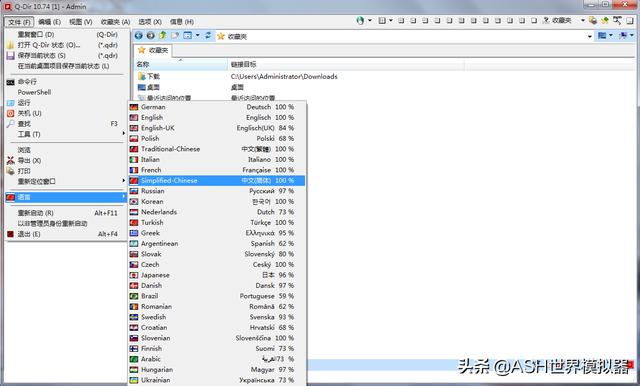Go back with the blue back arrow
The height and width of the screenshot is (386, 640).
click(x=139, y=36)
